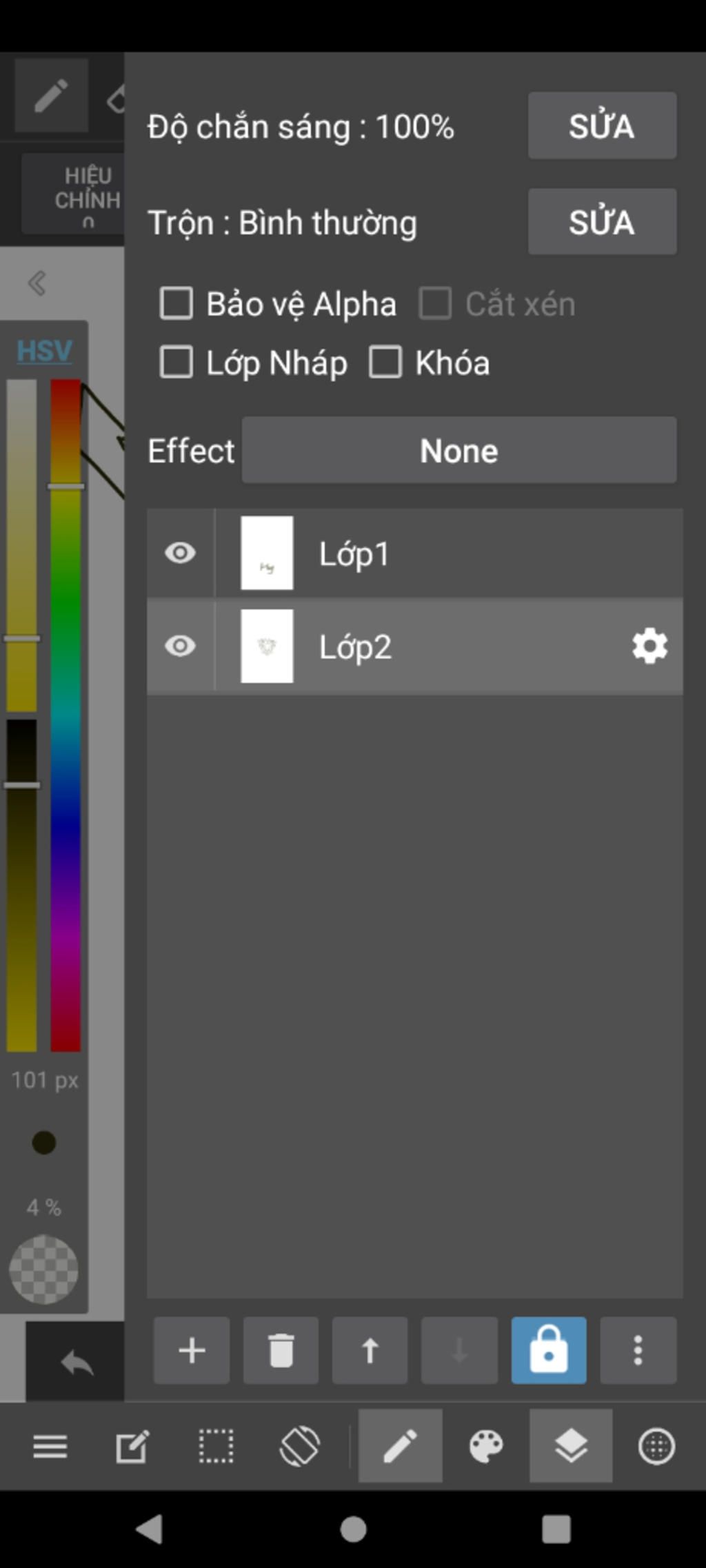This screenshot has width=706, height=1568.
Task: Add a new layer with plus icon
Action: [192, 1350]
